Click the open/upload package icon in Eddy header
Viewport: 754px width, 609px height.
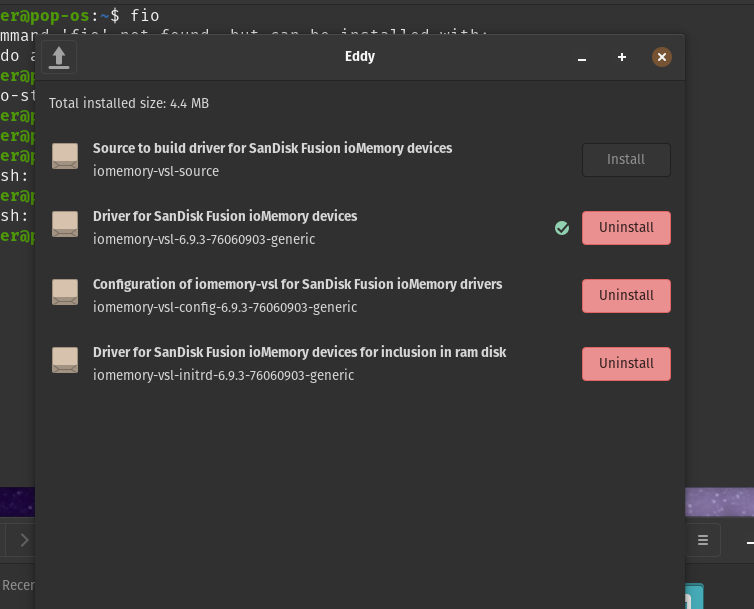click(60, 57)
